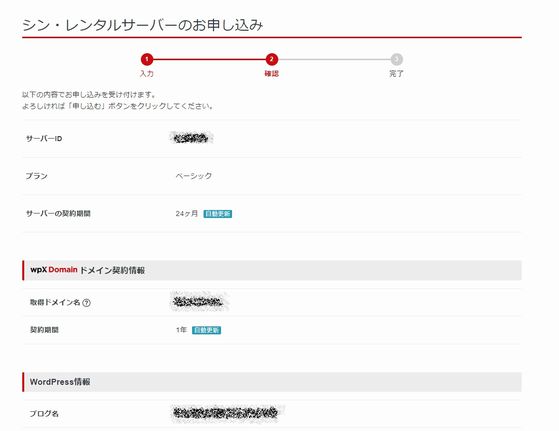The width and height of the screenshot is (559, 431).
Task: Click the サーバーの契約期間 row label
Action: [58, 214]
